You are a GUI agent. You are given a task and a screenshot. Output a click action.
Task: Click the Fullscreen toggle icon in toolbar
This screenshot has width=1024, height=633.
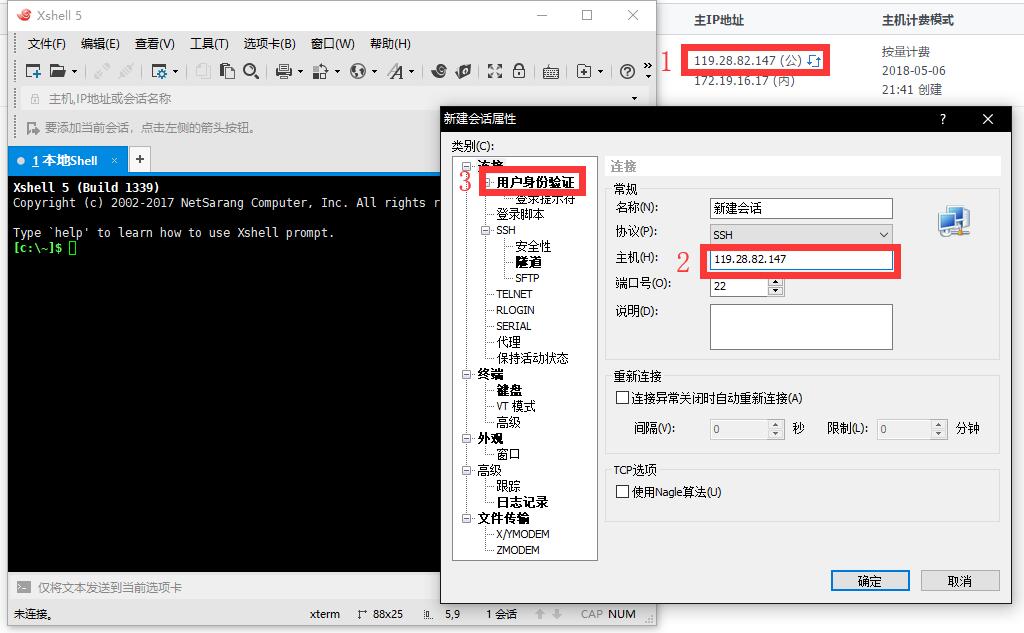click(495, 71)
